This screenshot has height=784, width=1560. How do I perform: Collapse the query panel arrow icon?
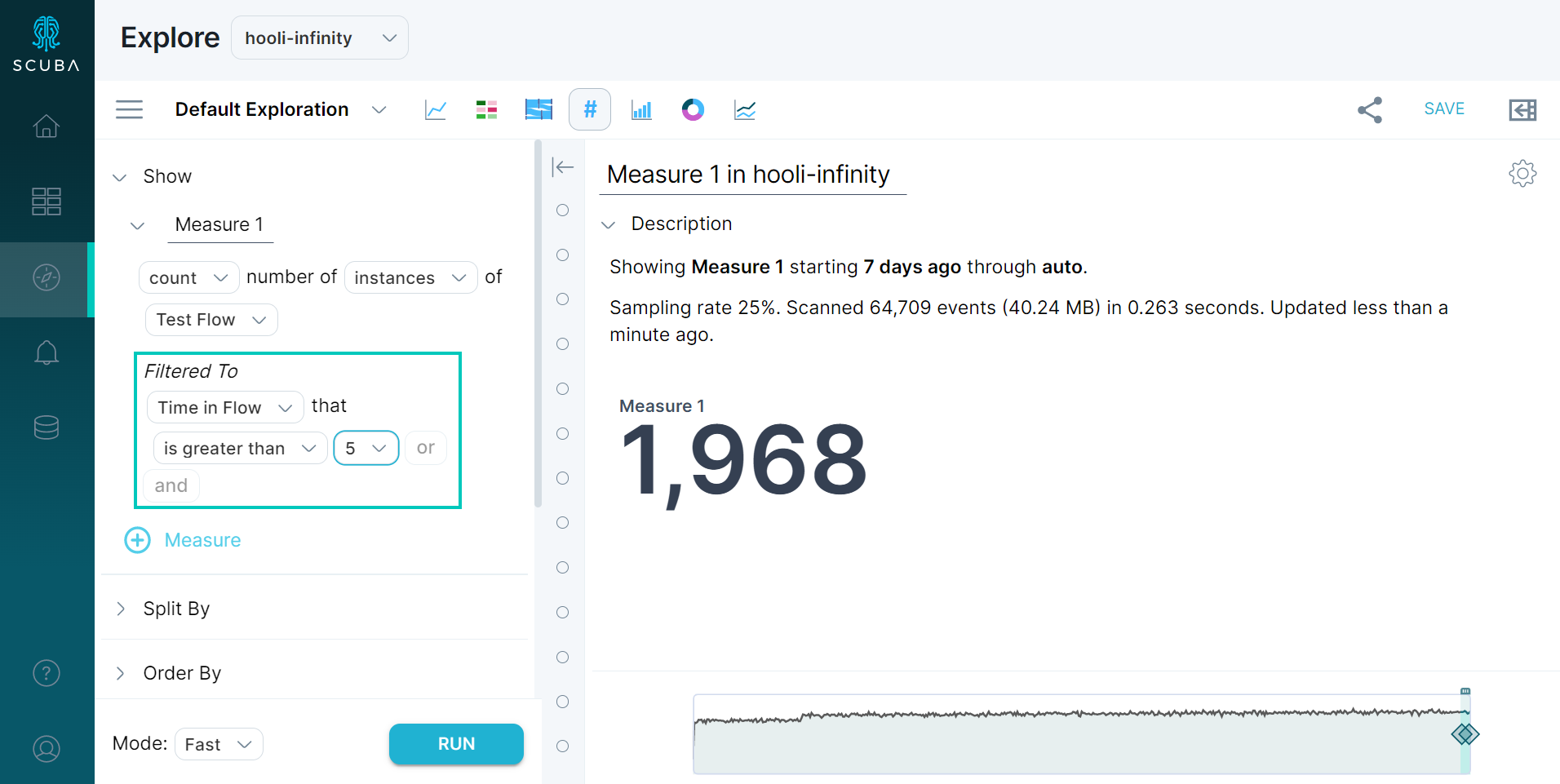[563, 167]
